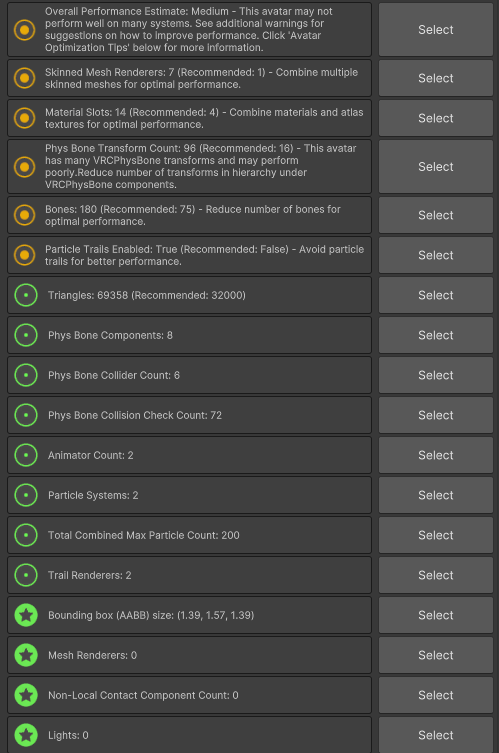Click Select beside Overall Performance Estimate
The height and width of the screenshot is (753, 499).
436,30
